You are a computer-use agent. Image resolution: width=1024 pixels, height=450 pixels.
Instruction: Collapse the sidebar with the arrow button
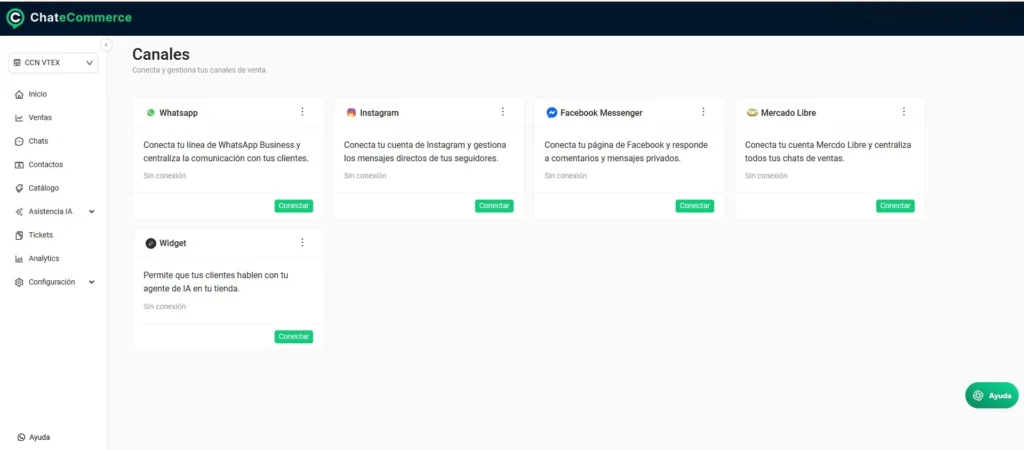[x=106, y=45]
